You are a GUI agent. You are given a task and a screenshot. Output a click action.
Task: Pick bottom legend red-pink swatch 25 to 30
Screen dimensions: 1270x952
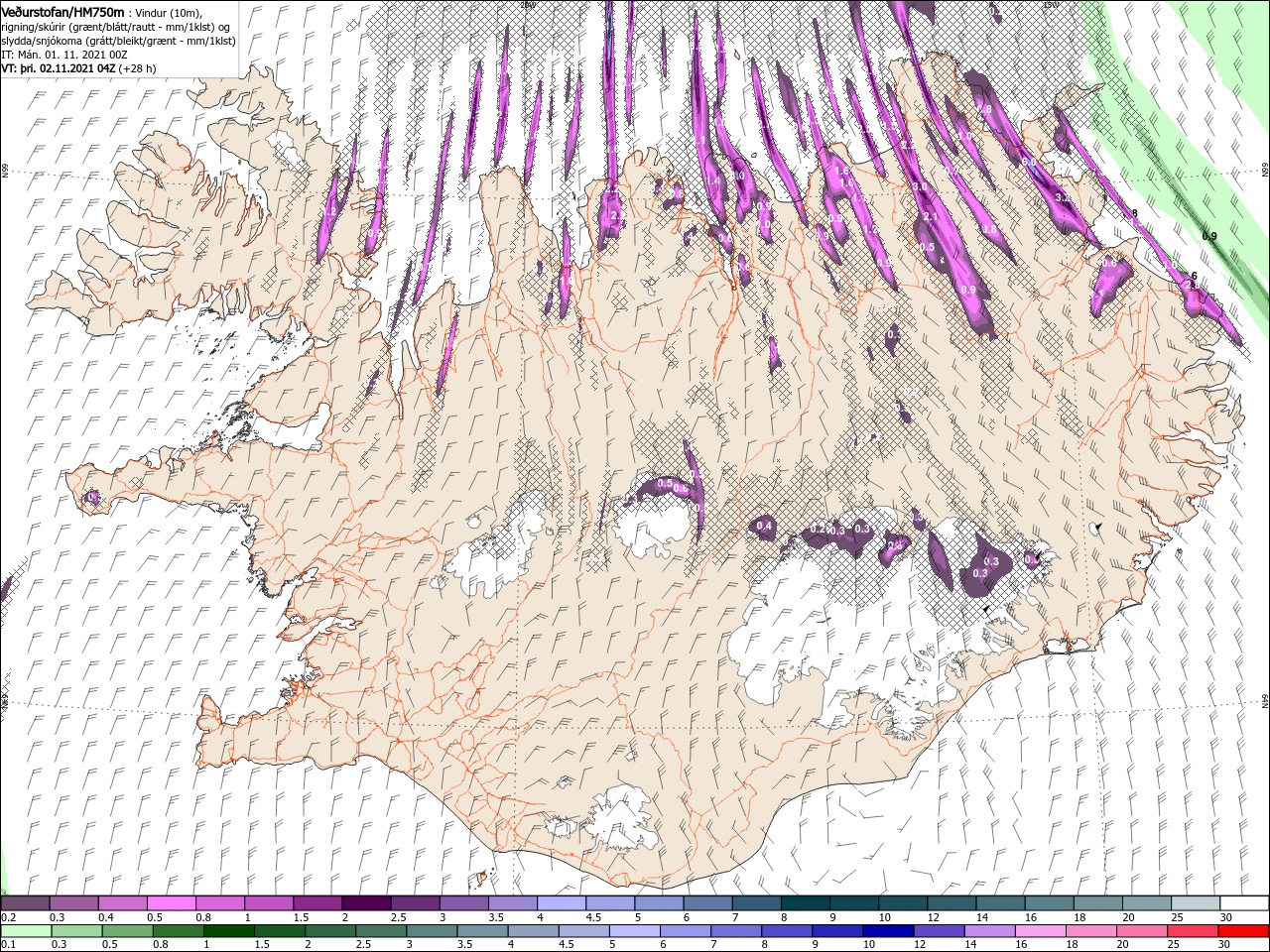[x=1194, y=931]
